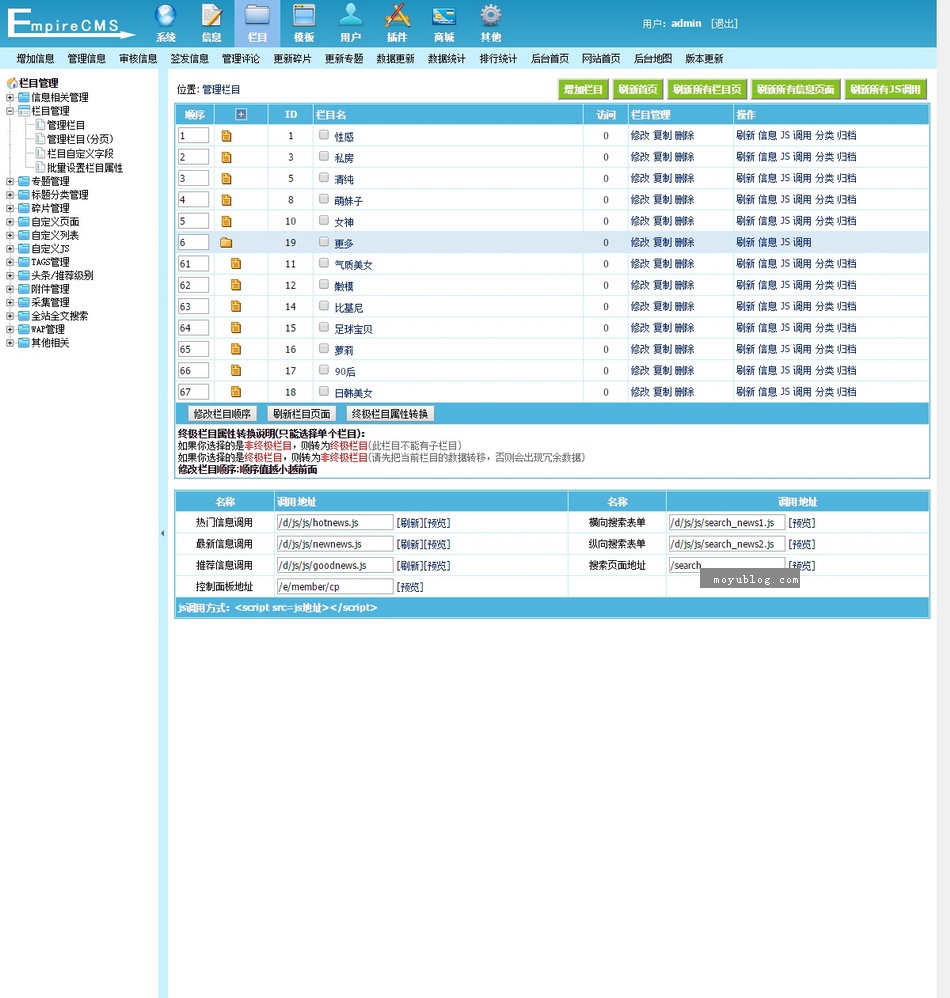Image resolution: width=950 pixels, height=998 pixels.
Task: Expand the 信息相关管理 tree node
Action: coord(10,97)
